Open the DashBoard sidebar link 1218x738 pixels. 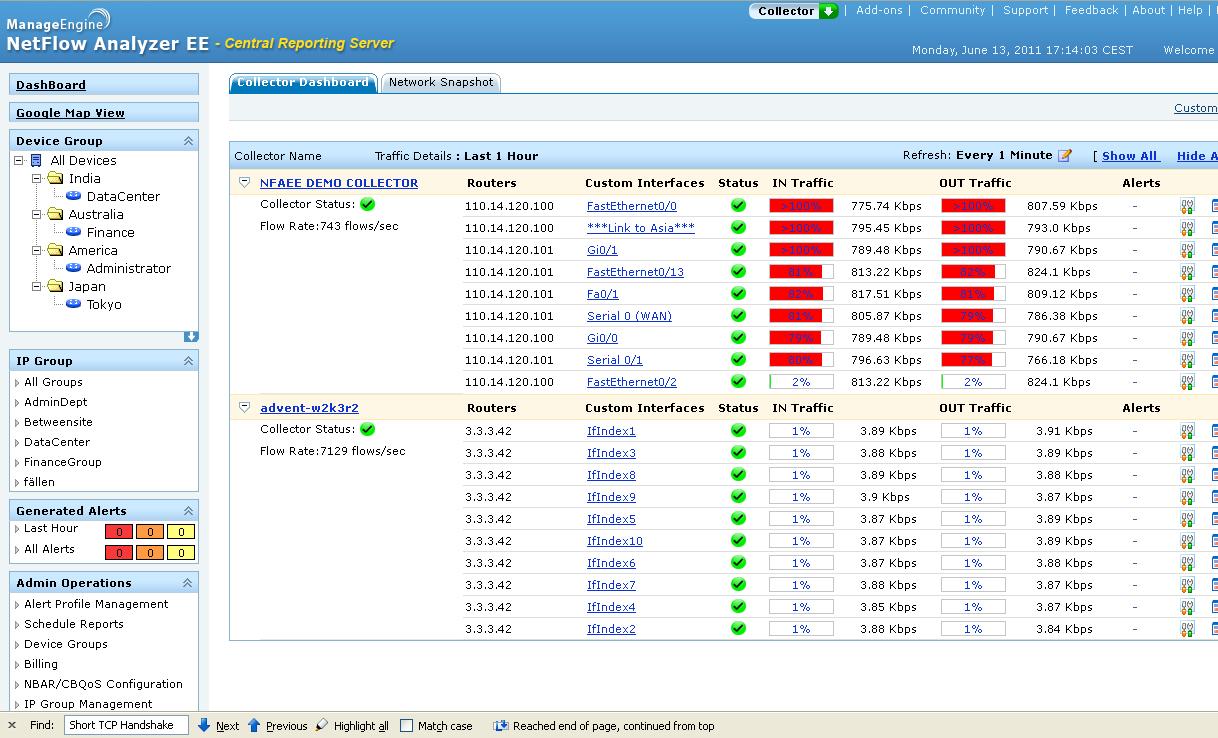(x=51, y=85)
